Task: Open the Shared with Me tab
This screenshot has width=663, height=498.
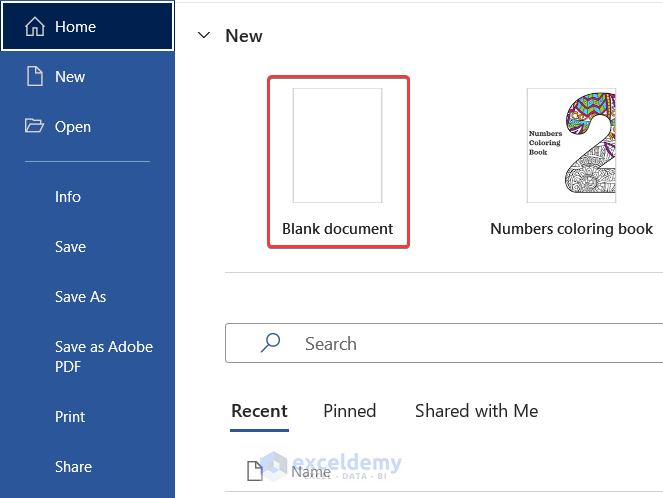Action: click(476, 411)
